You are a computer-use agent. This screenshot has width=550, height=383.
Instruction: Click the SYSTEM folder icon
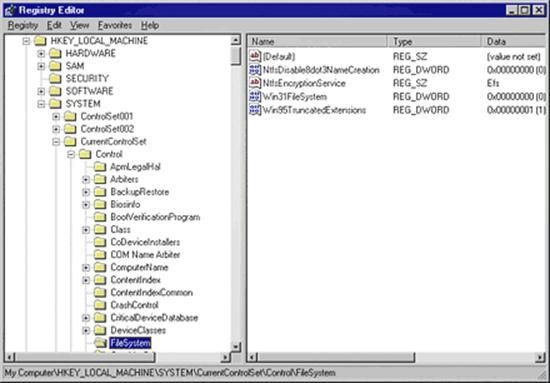tap(55, 104)
